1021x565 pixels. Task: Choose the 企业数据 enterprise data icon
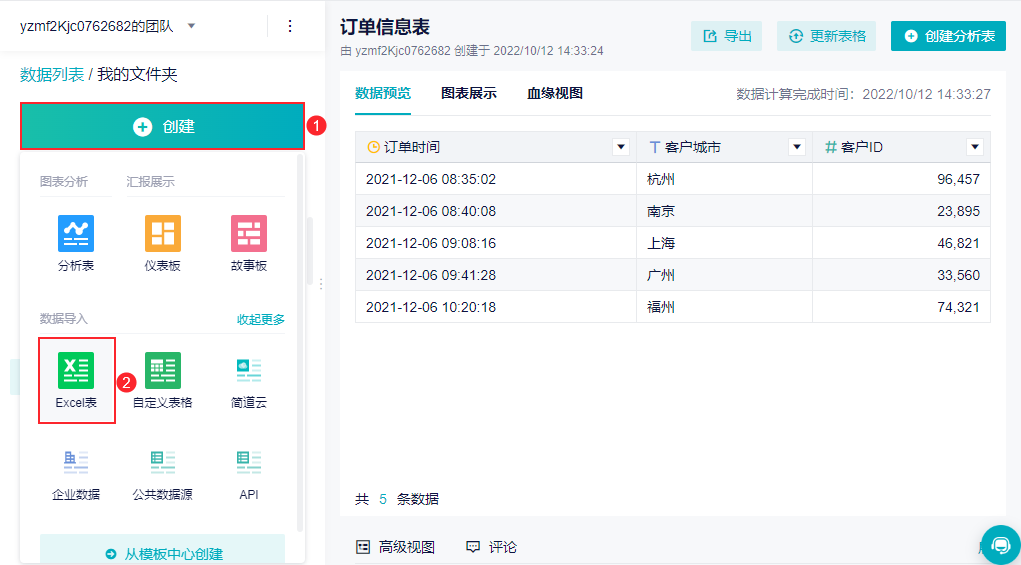(76, 462)
